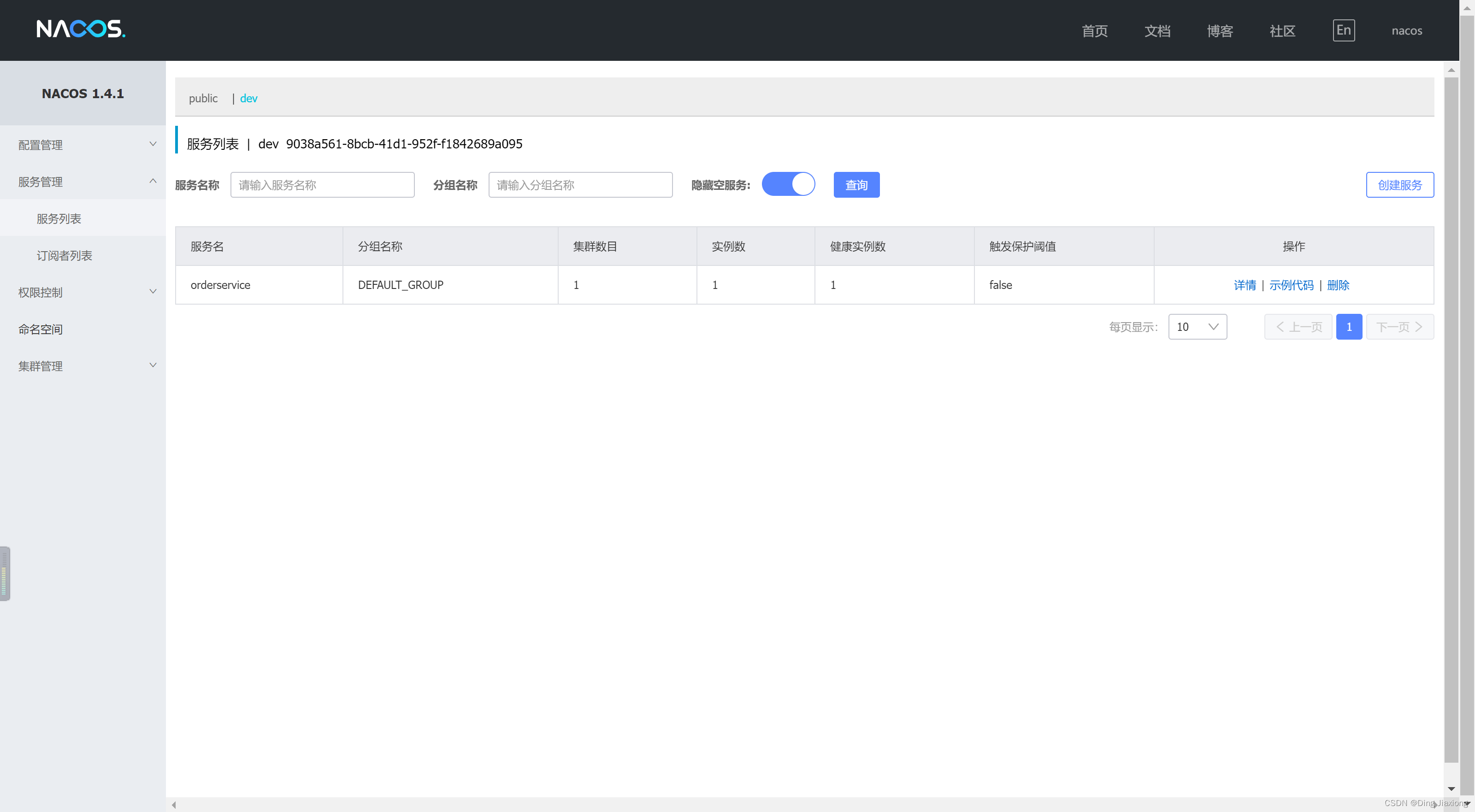The height and width of the screenshot is (812, 1475).
Task: Click the 操作 column header
Action: coord(1293,246)
